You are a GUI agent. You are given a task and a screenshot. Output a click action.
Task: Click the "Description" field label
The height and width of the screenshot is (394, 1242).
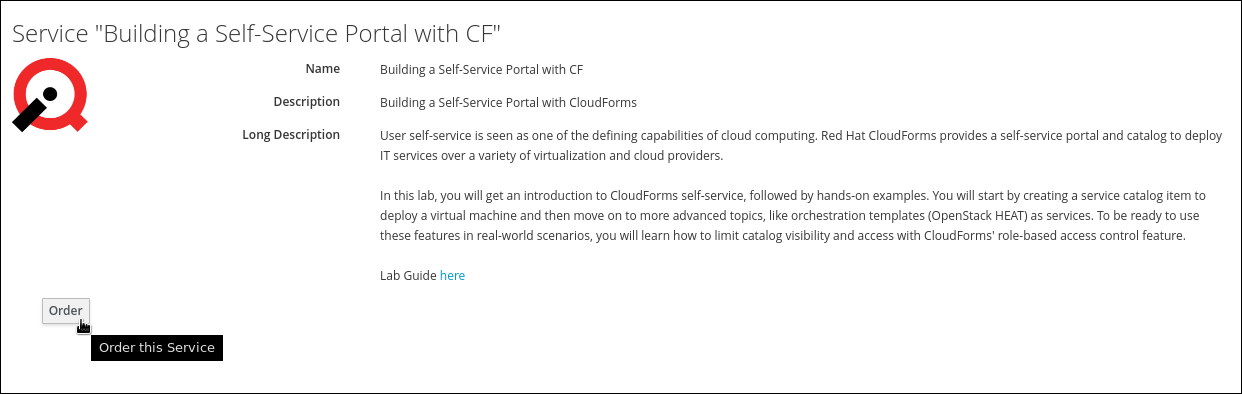306,102
